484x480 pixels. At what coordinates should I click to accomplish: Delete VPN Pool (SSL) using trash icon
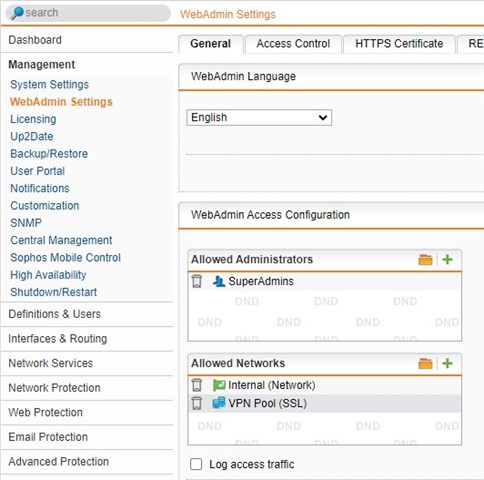coord(197,403)
